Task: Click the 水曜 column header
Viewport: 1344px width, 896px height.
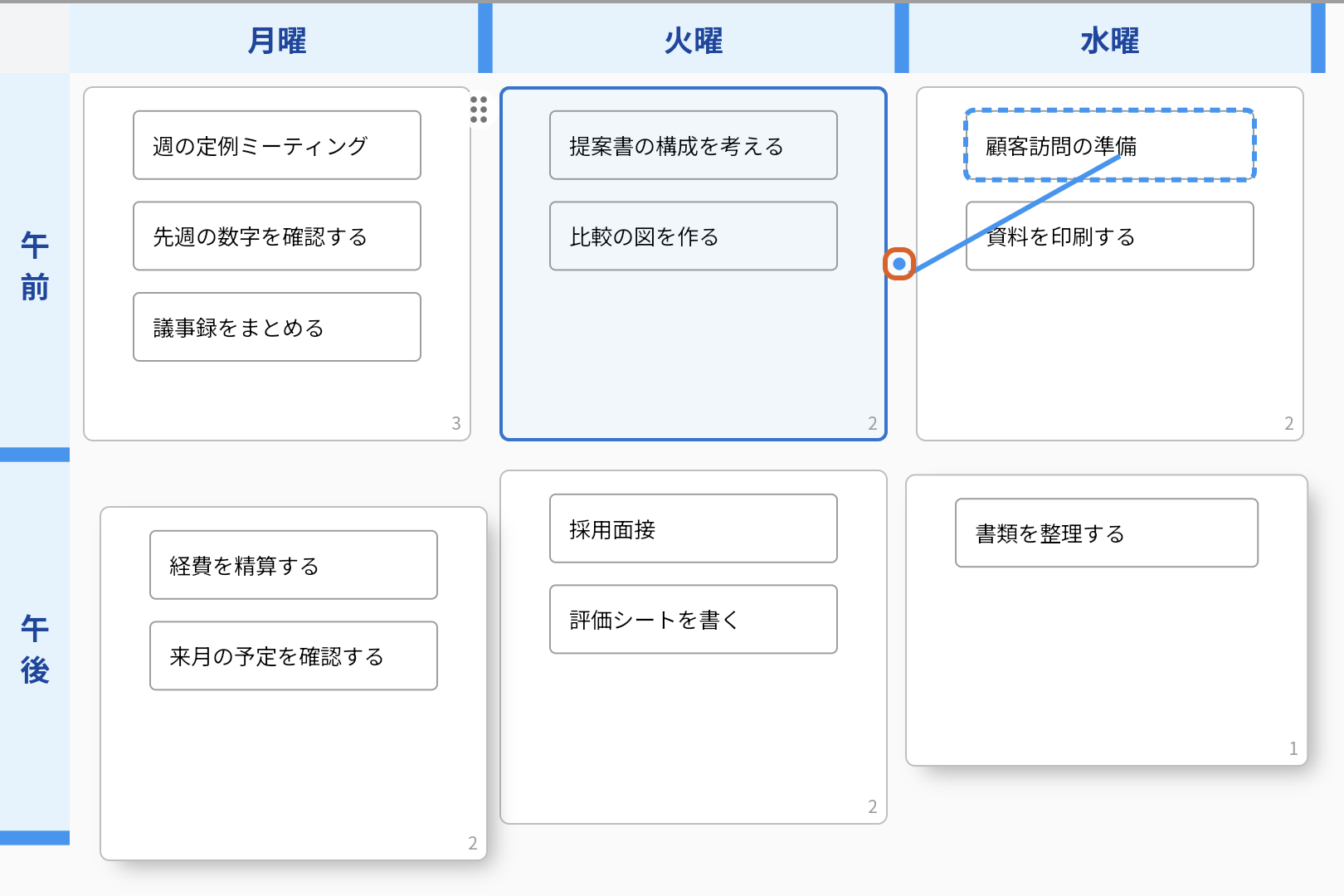Action: [x=1110, y=39]
